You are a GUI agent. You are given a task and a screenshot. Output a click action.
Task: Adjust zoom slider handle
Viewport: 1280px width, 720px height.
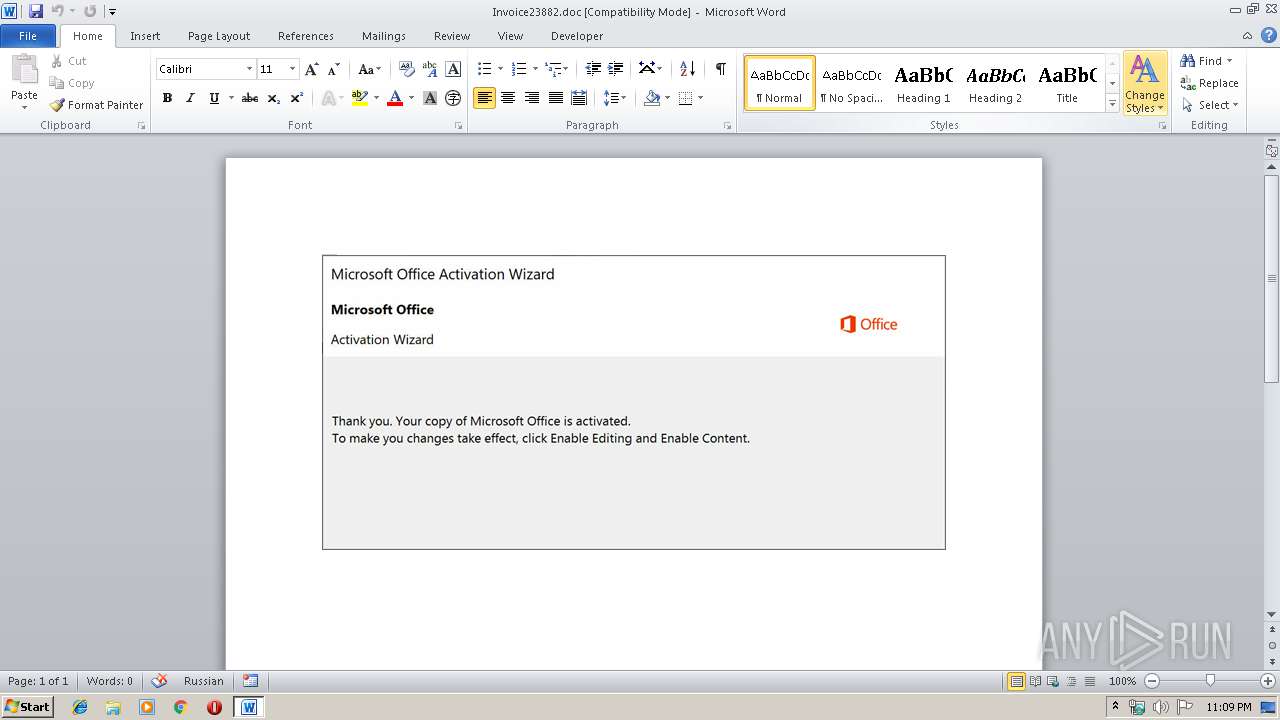(x=1210, y=681)
